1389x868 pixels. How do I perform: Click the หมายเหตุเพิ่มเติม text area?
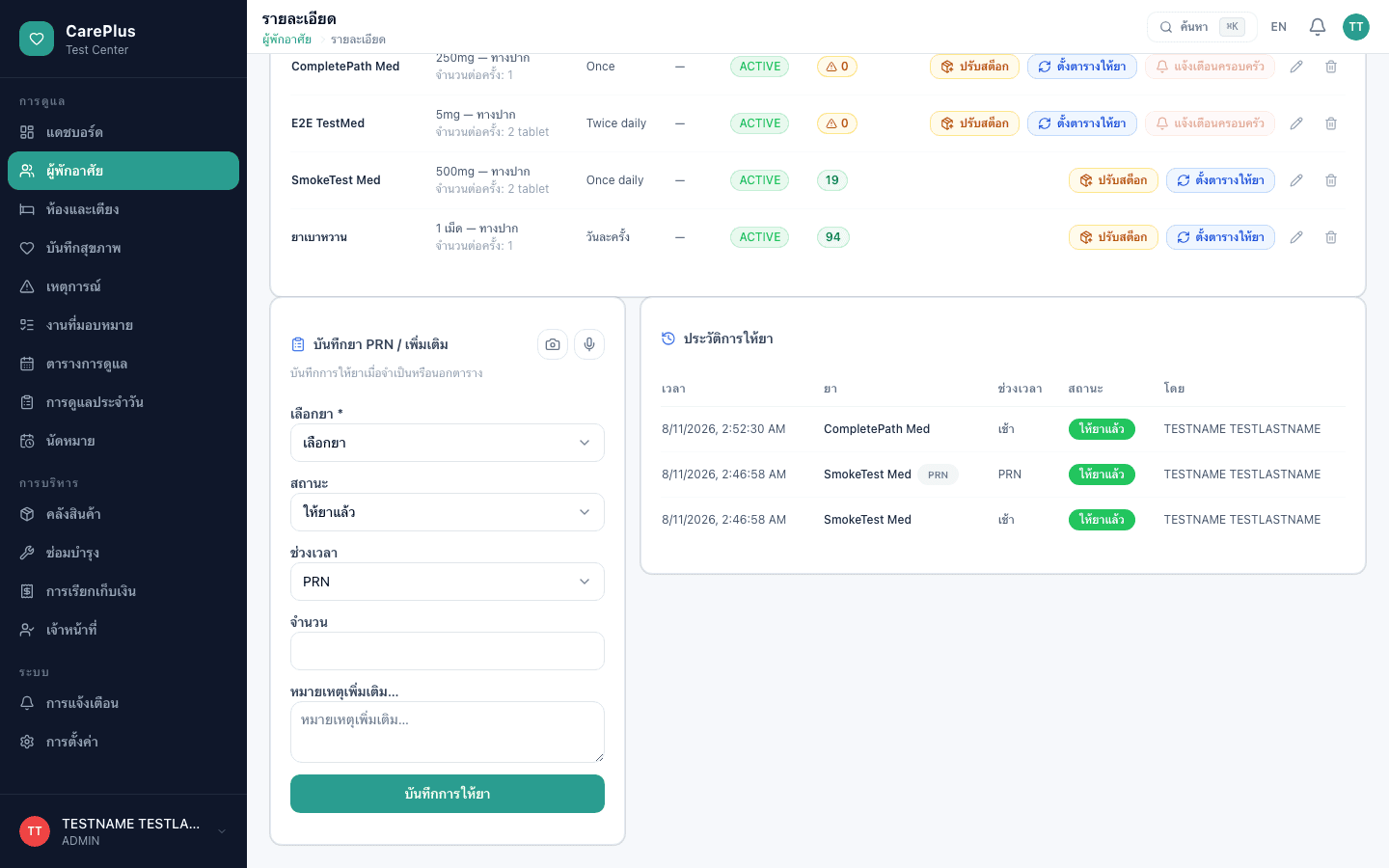click(448, 732)
